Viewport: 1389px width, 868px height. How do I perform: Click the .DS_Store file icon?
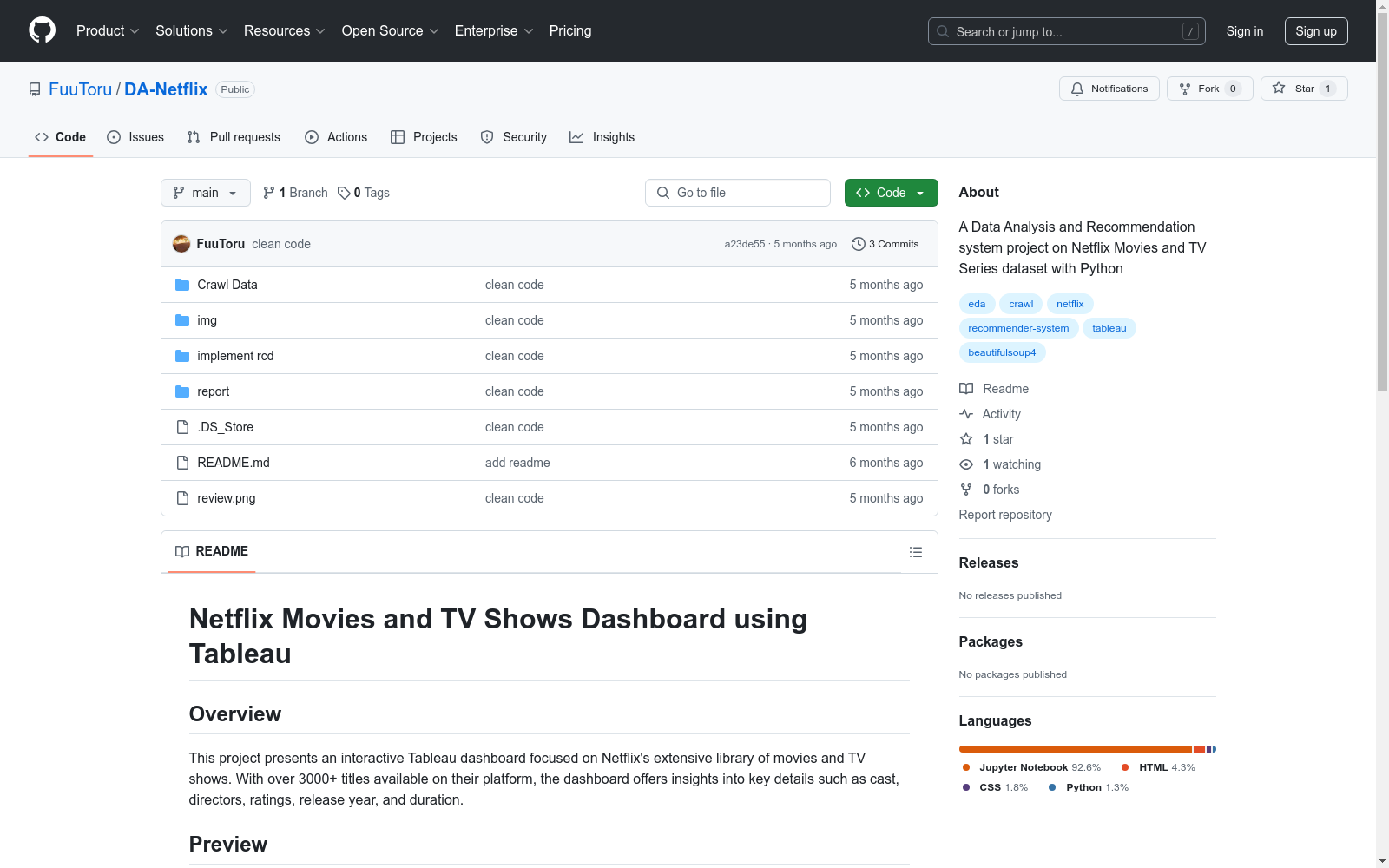tap(182, 427)
